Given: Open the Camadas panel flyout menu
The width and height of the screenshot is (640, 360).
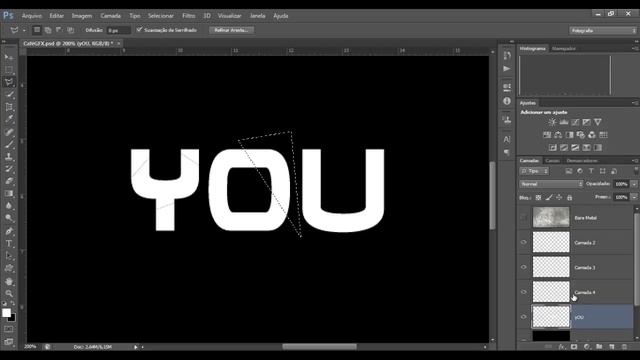Looking at the screenshot, I should click(635, 160).
